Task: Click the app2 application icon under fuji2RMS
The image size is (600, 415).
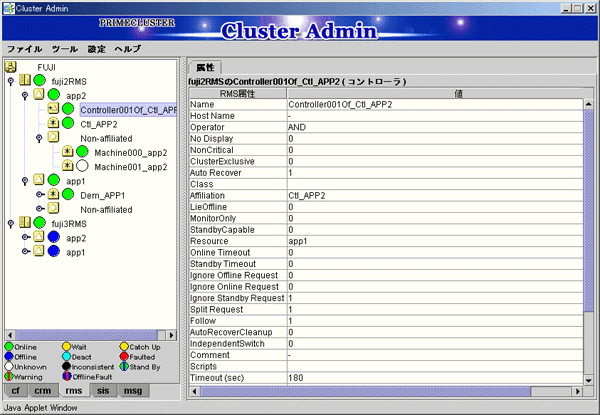Action: click(x=39, y=94)
